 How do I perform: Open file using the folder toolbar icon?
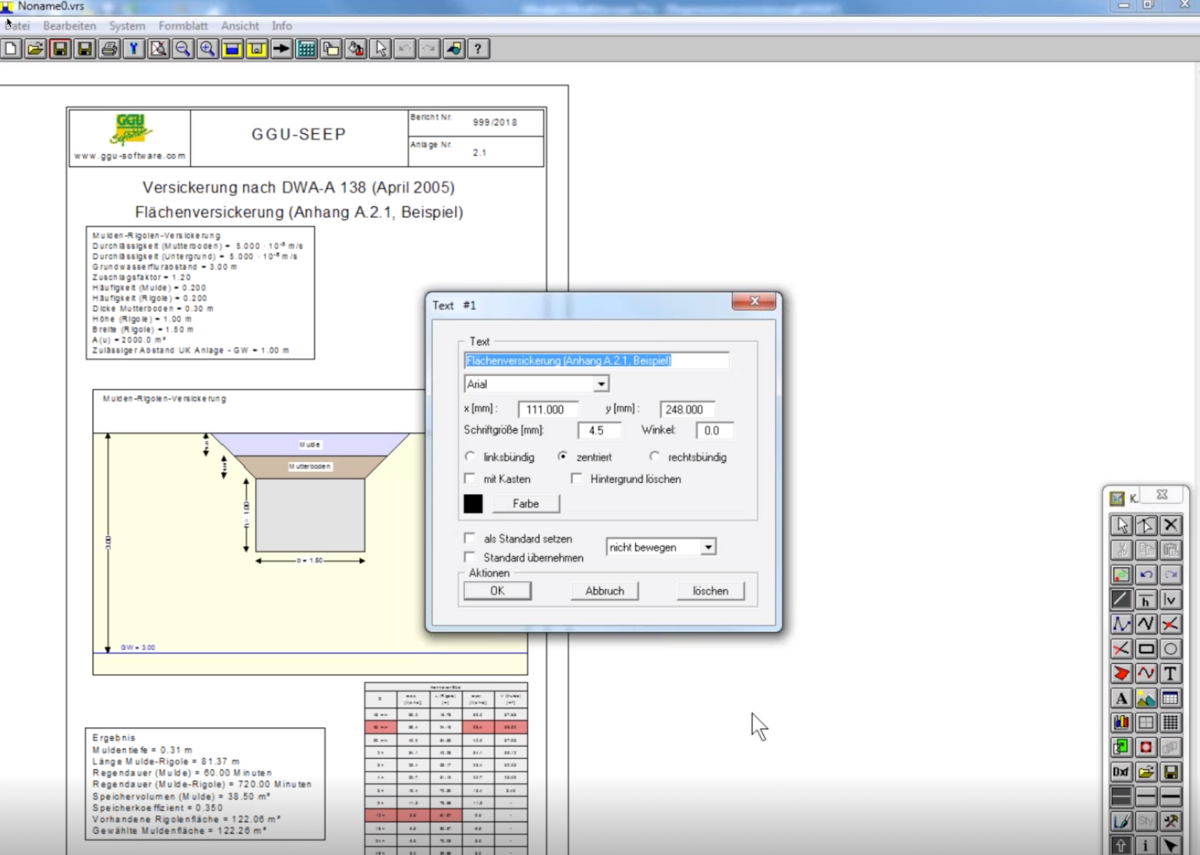(35, 49)
